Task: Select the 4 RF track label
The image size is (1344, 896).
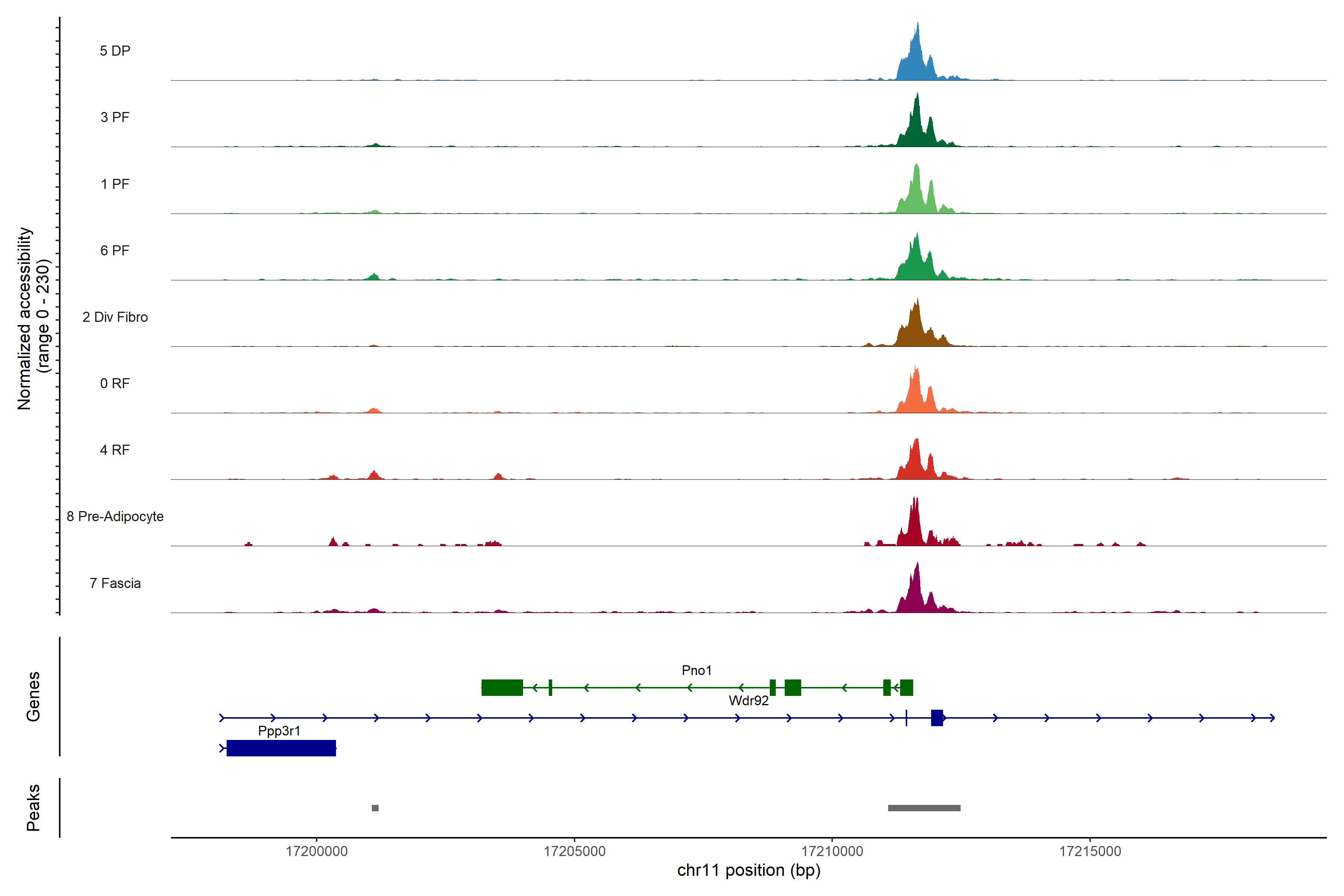Action: [x=115, y=450]
